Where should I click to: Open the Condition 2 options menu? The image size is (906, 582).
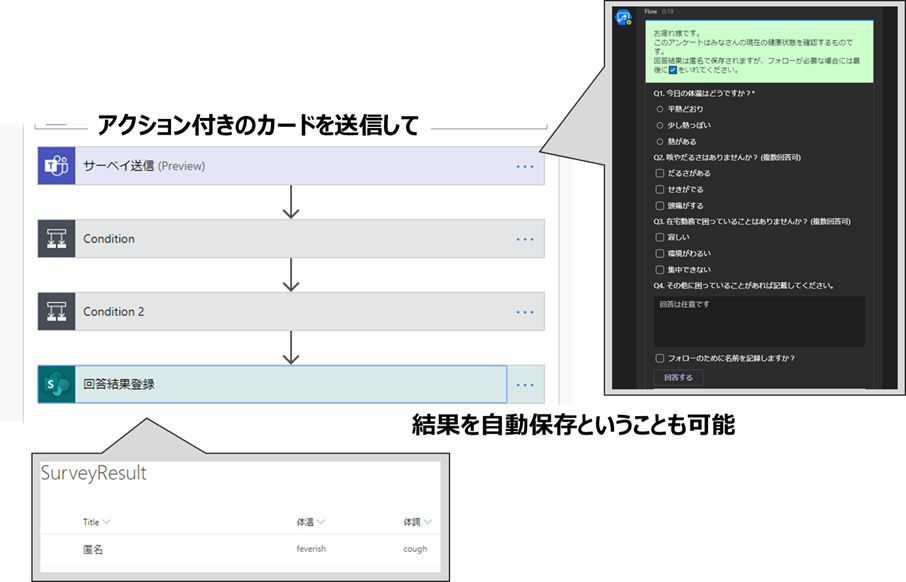point(525,311)
